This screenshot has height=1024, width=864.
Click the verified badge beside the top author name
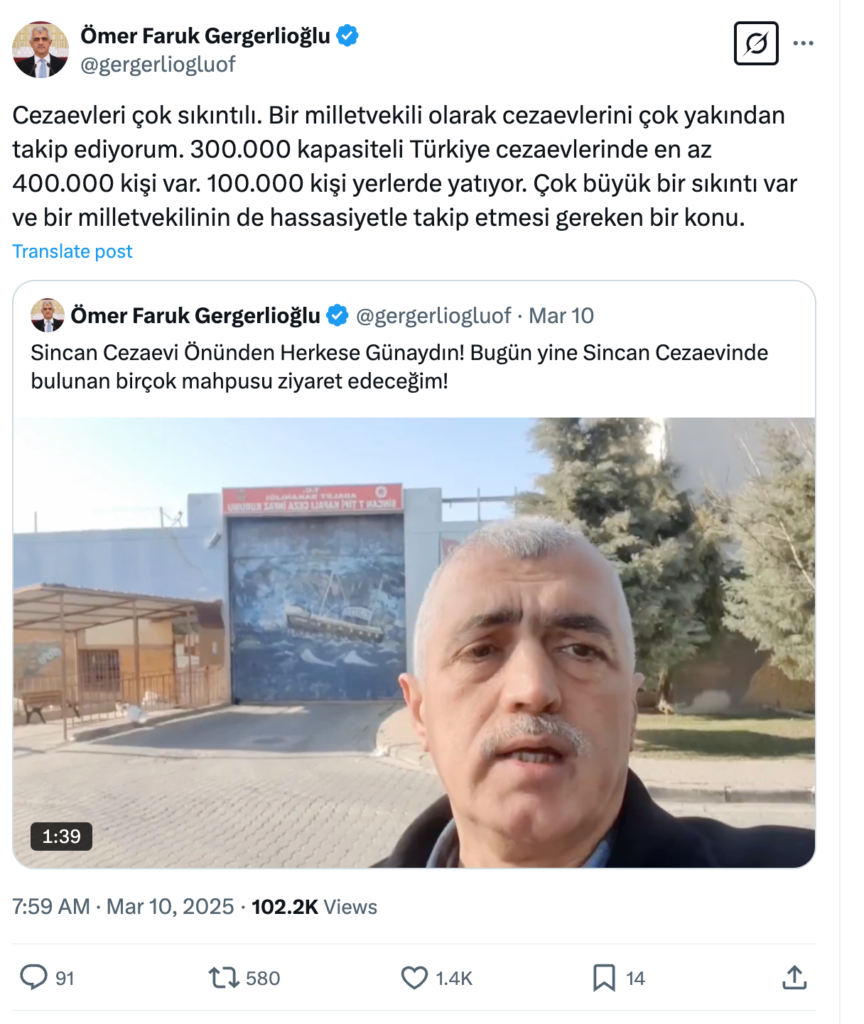point(347,35)
